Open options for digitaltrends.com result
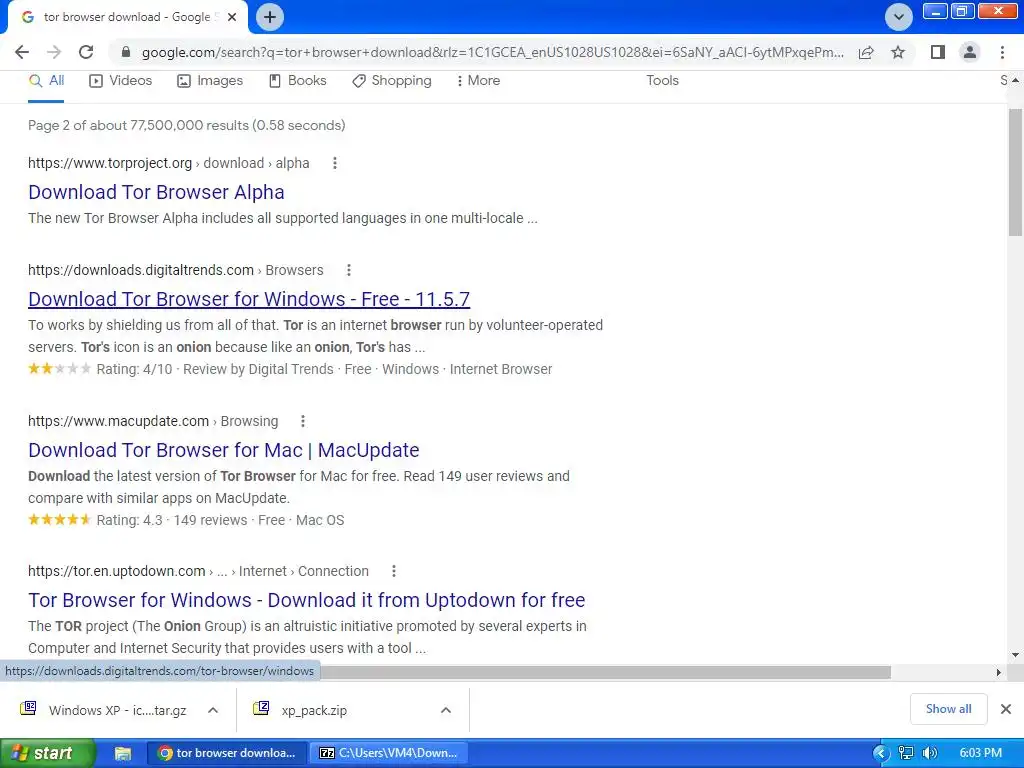Screen dimensions: 1024x768 pyautogui.click(x=349, y=270)
